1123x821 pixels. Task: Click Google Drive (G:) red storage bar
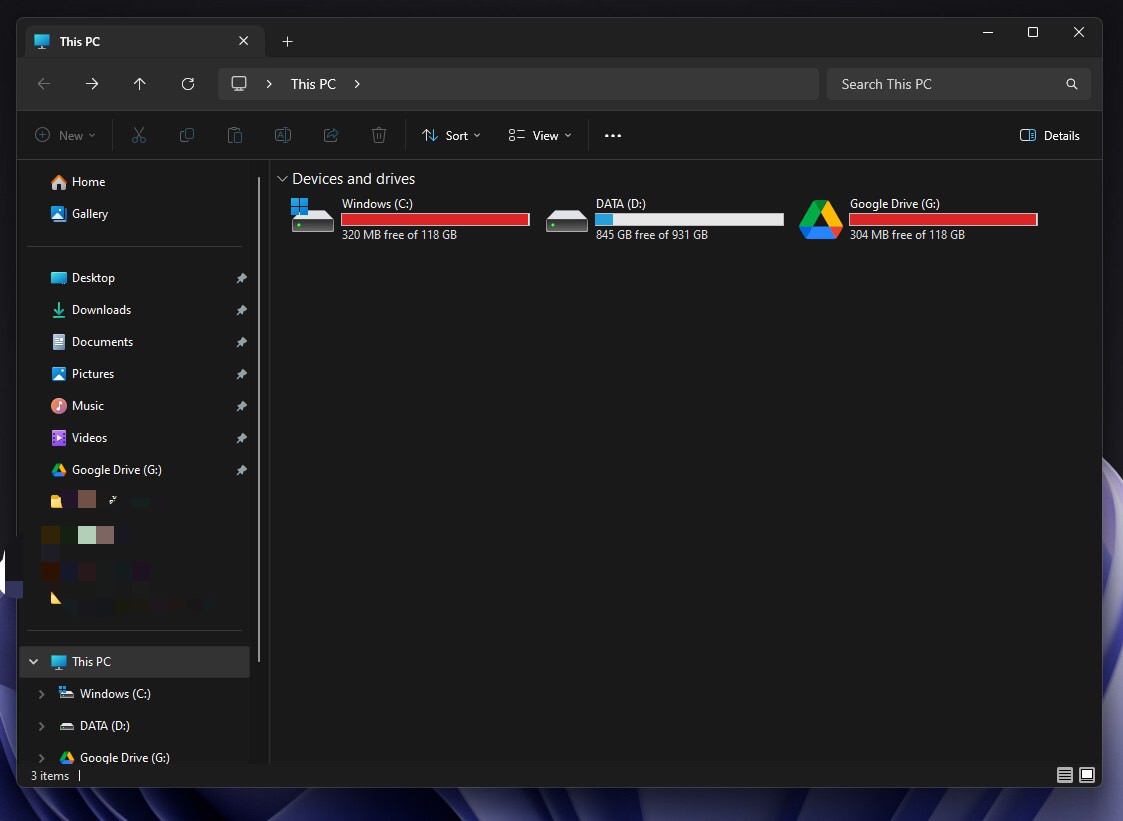pyautogui.click(x=943, y=219)
